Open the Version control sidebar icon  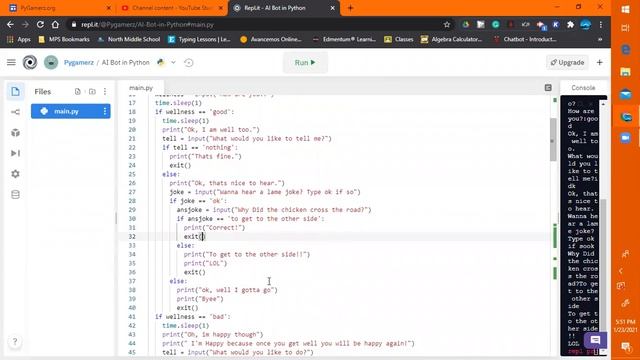coord(16,112)
